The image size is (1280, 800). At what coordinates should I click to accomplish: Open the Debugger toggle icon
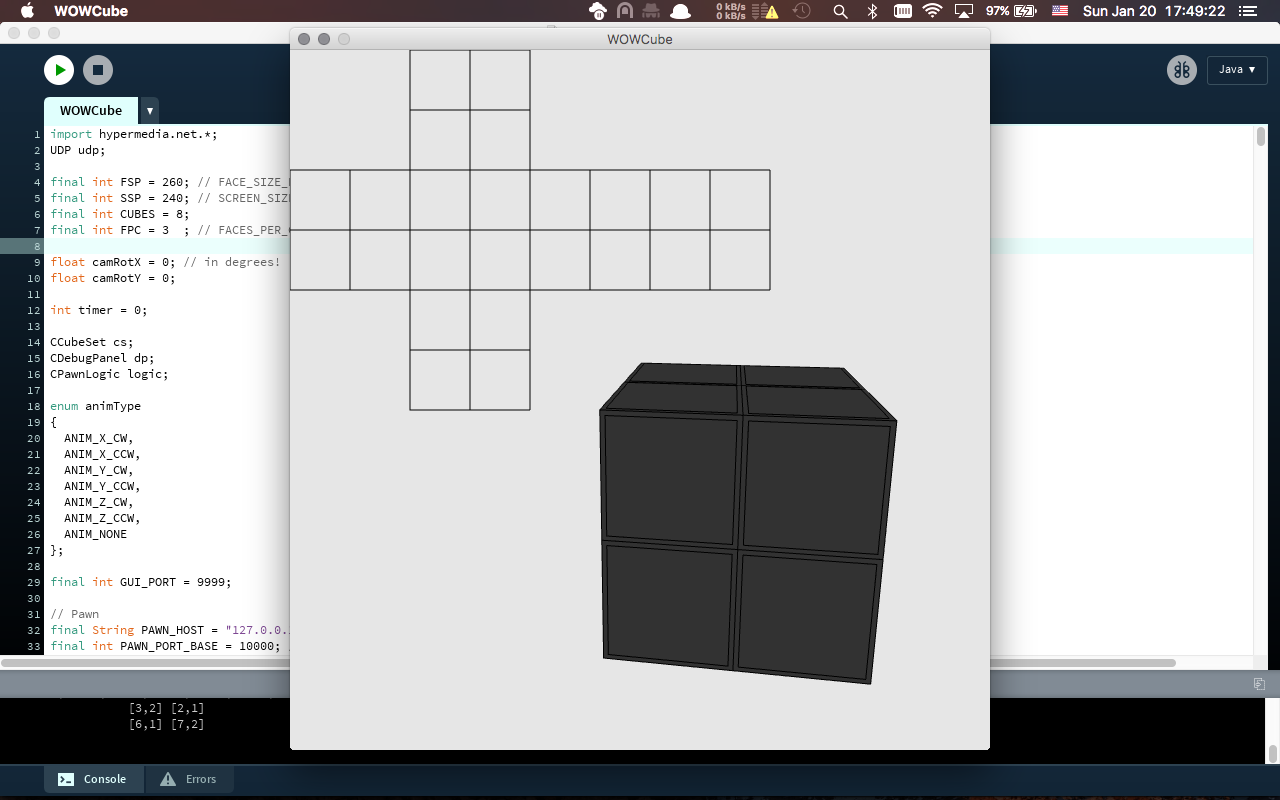[x=1182, y=70]
